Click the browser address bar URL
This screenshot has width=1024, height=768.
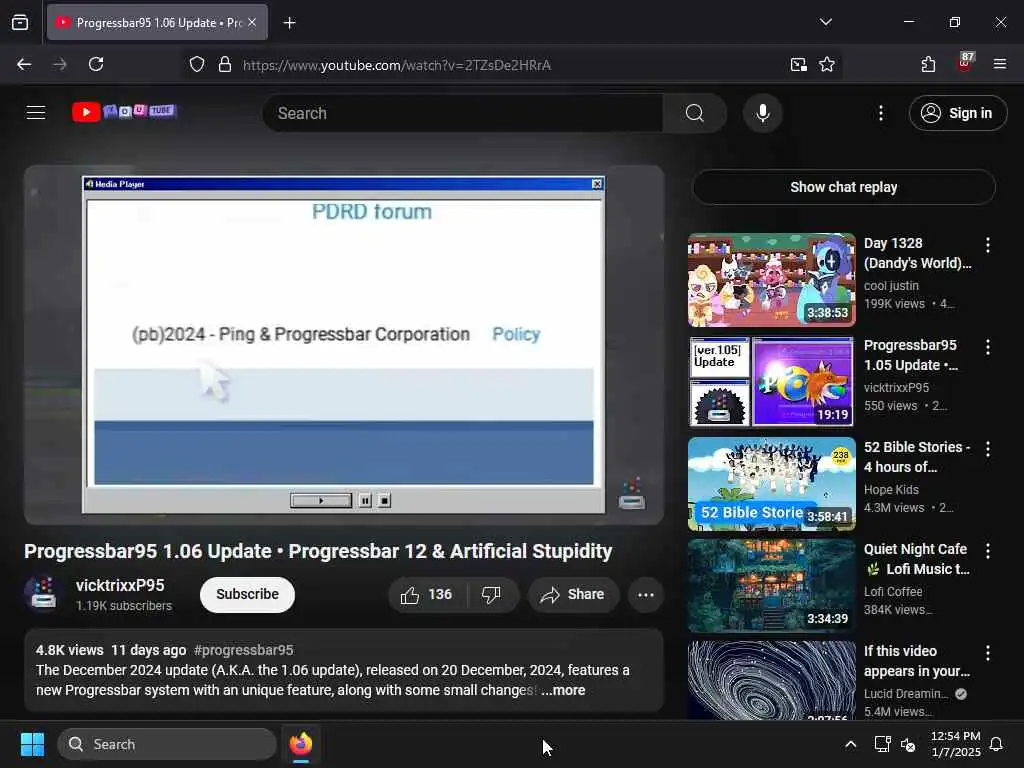point(397,65)
